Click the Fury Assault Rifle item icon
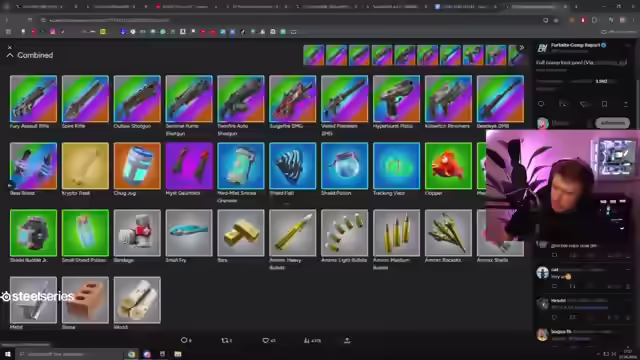This screenshot has width=640, height=360. click(x=33, y=99)
